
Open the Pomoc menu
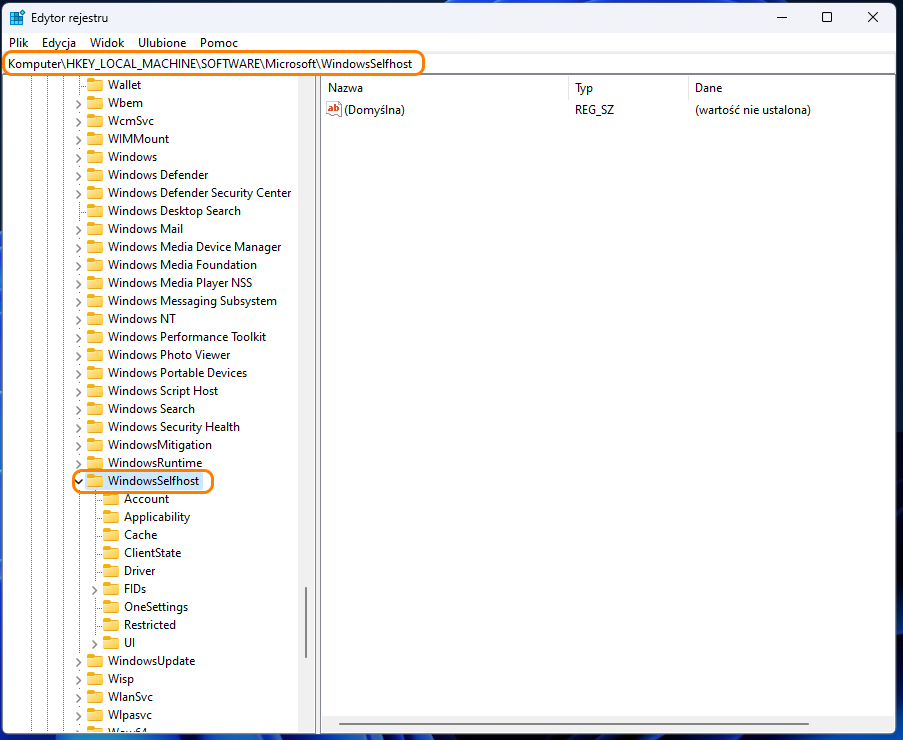click(x=219, y=43)
